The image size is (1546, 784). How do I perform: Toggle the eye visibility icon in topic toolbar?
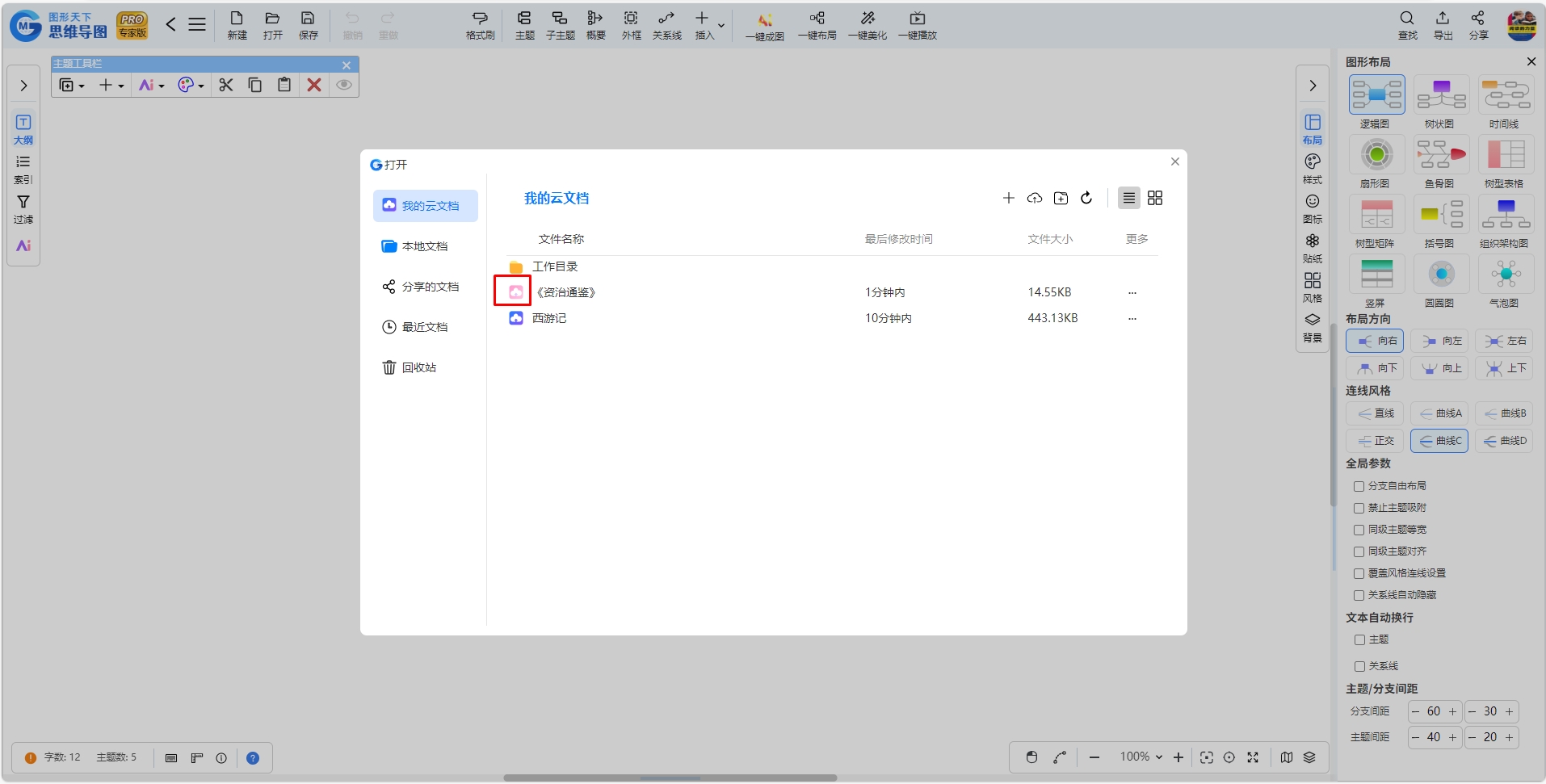(344, 85)
